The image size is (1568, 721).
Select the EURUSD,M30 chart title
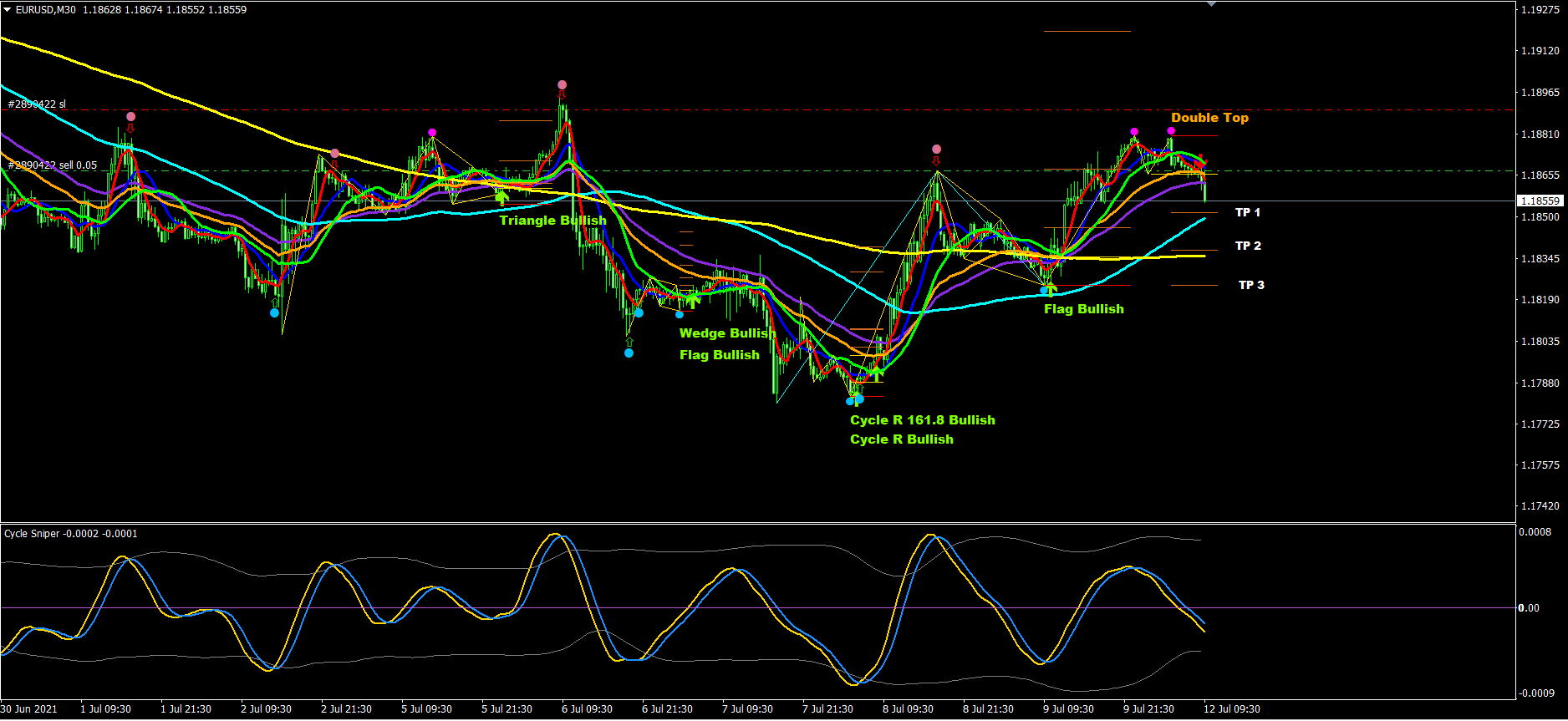pyautogui.click(x=45, y=10)
